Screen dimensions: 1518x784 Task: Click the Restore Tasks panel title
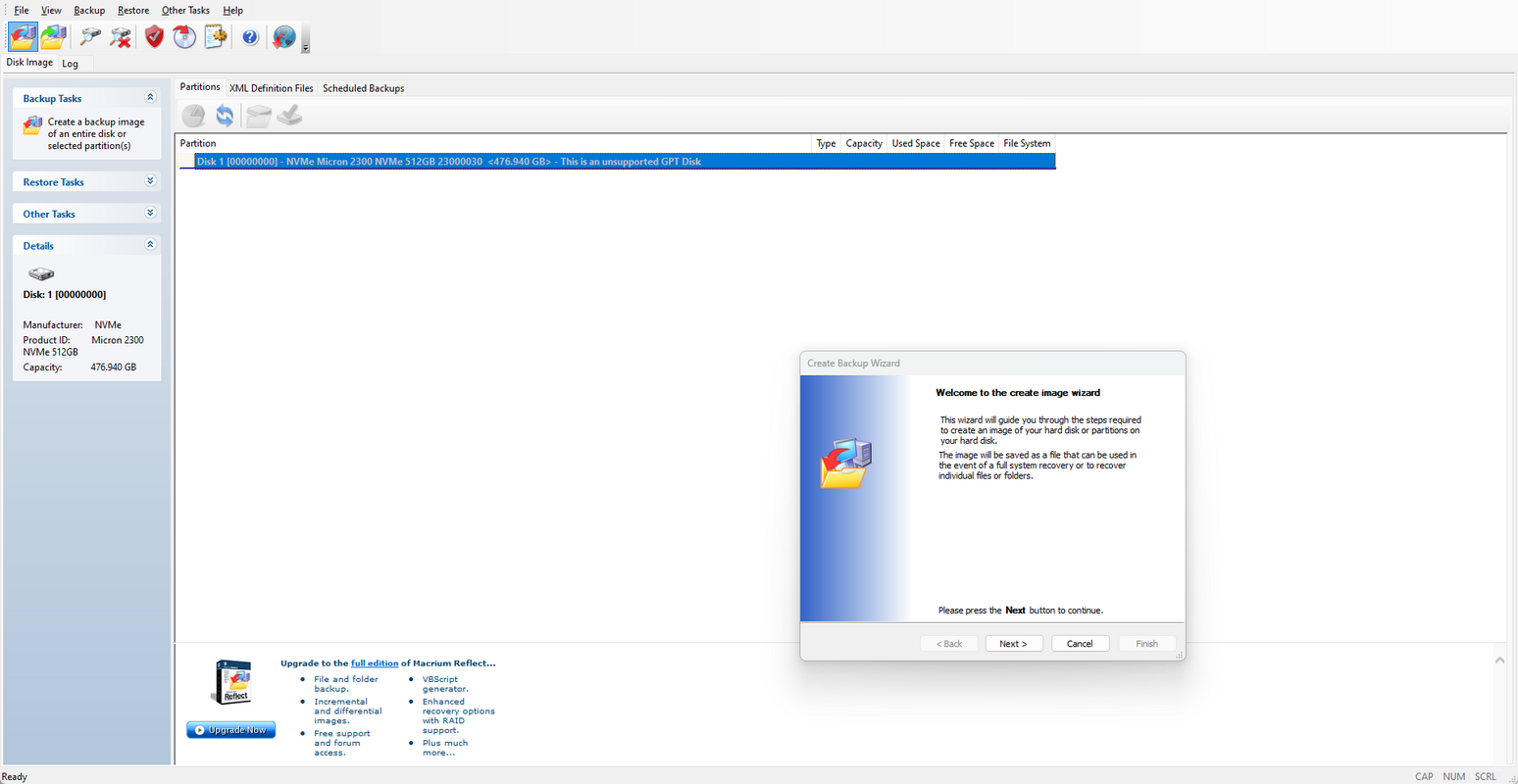53,182
